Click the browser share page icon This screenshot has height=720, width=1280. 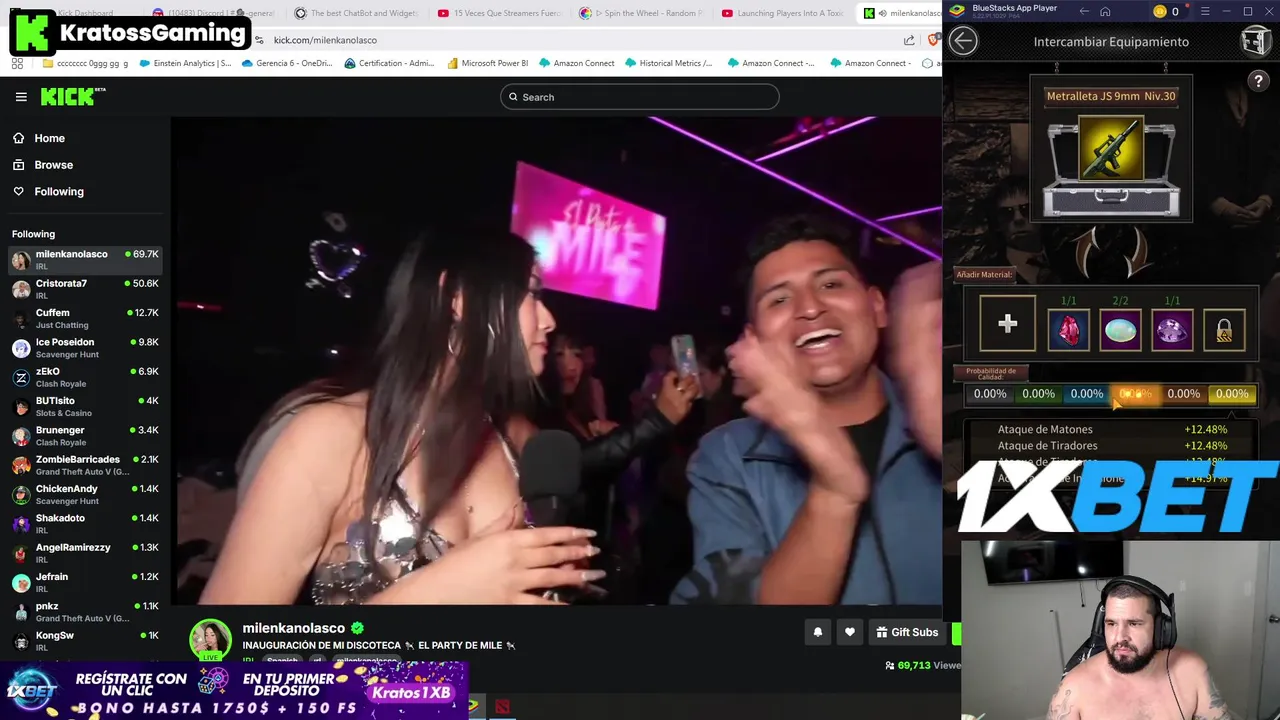(x=909, y=40)
